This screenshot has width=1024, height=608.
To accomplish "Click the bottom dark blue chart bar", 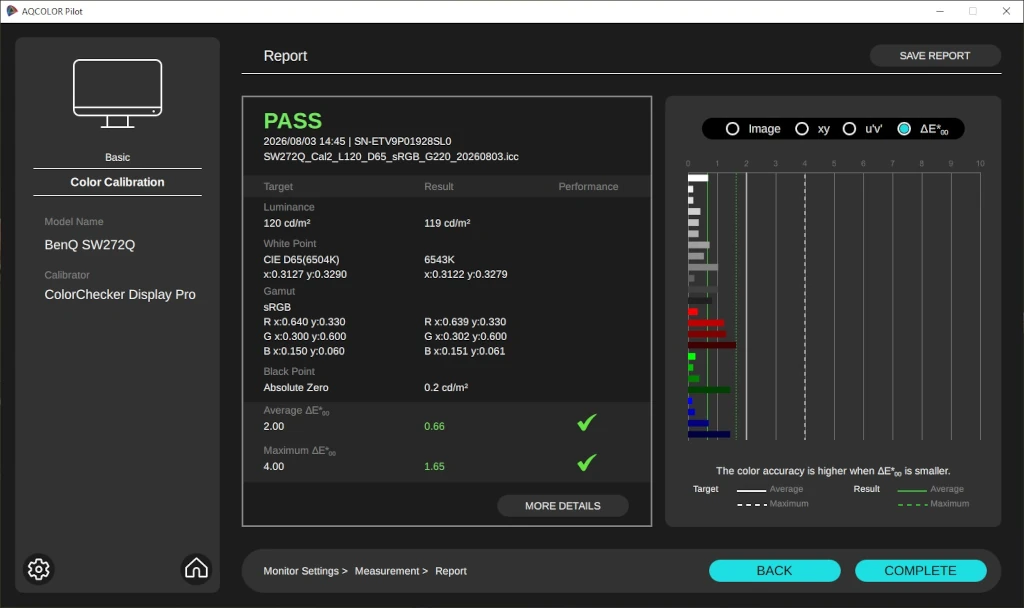I will 709,434.
